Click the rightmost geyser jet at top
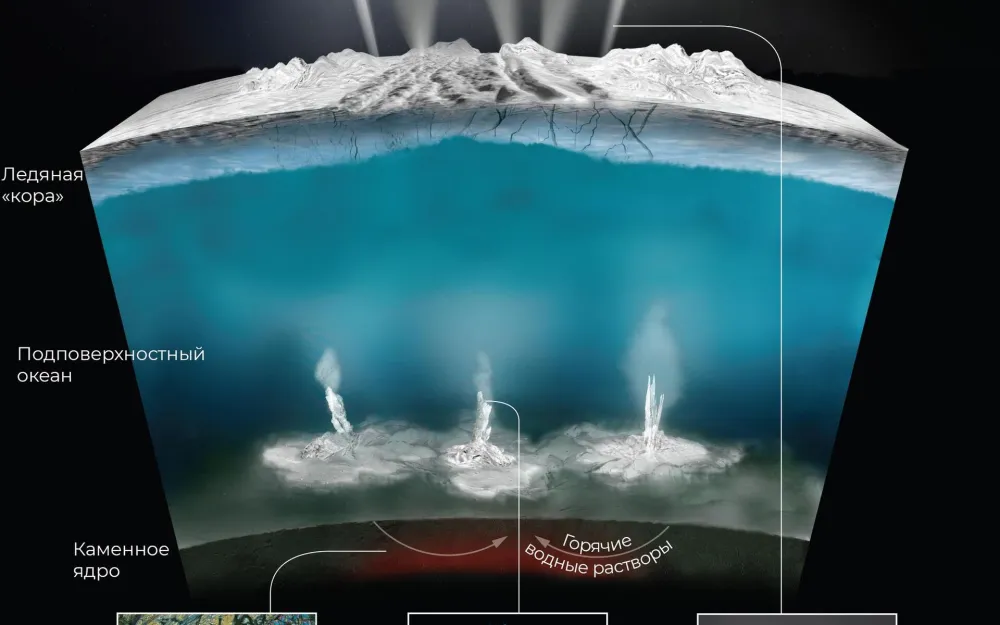Image resolution: width=1000 pixels, height=625 pixels. coord(611,22)
